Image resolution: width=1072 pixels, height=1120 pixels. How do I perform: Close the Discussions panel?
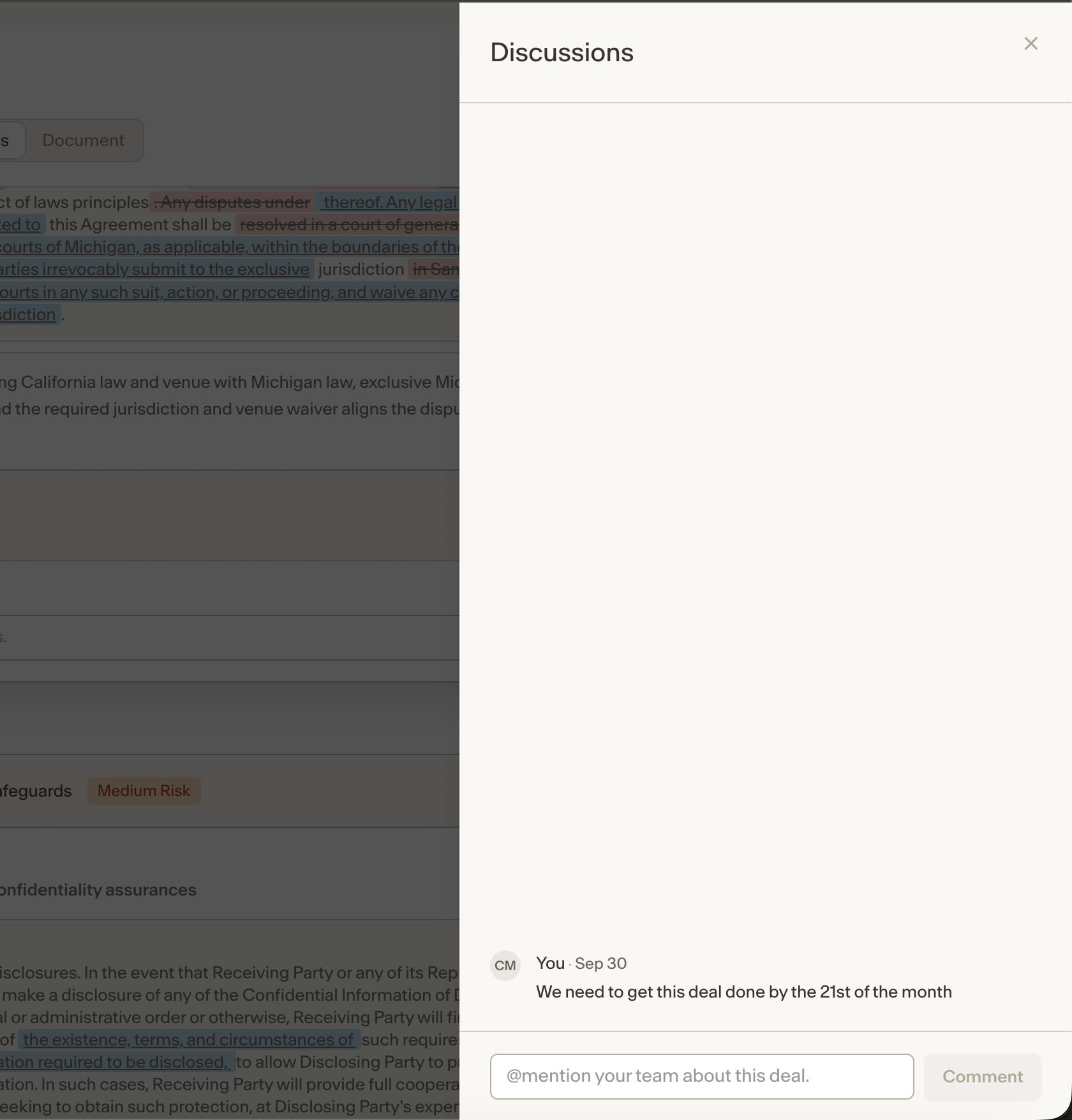pyautogui.click(x=1031, y=43)
